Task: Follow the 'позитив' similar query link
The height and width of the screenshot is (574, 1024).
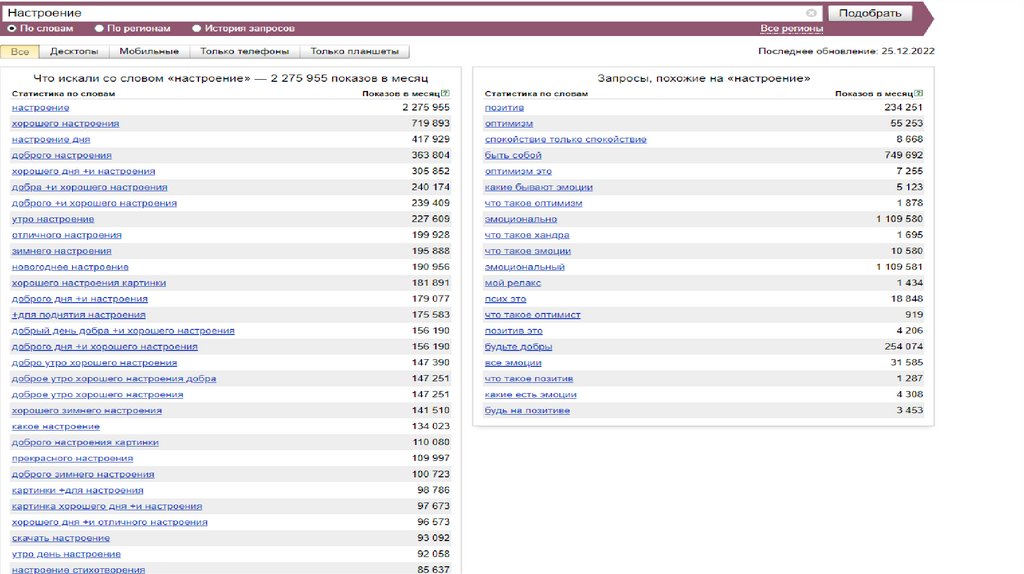Action: (504, 107)
